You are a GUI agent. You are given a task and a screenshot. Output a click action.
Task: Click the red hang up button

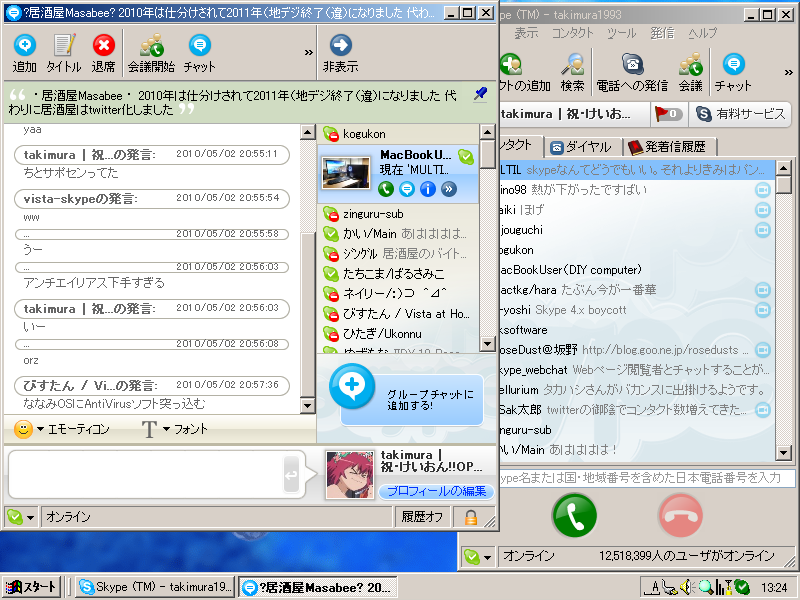coord(681,515)
